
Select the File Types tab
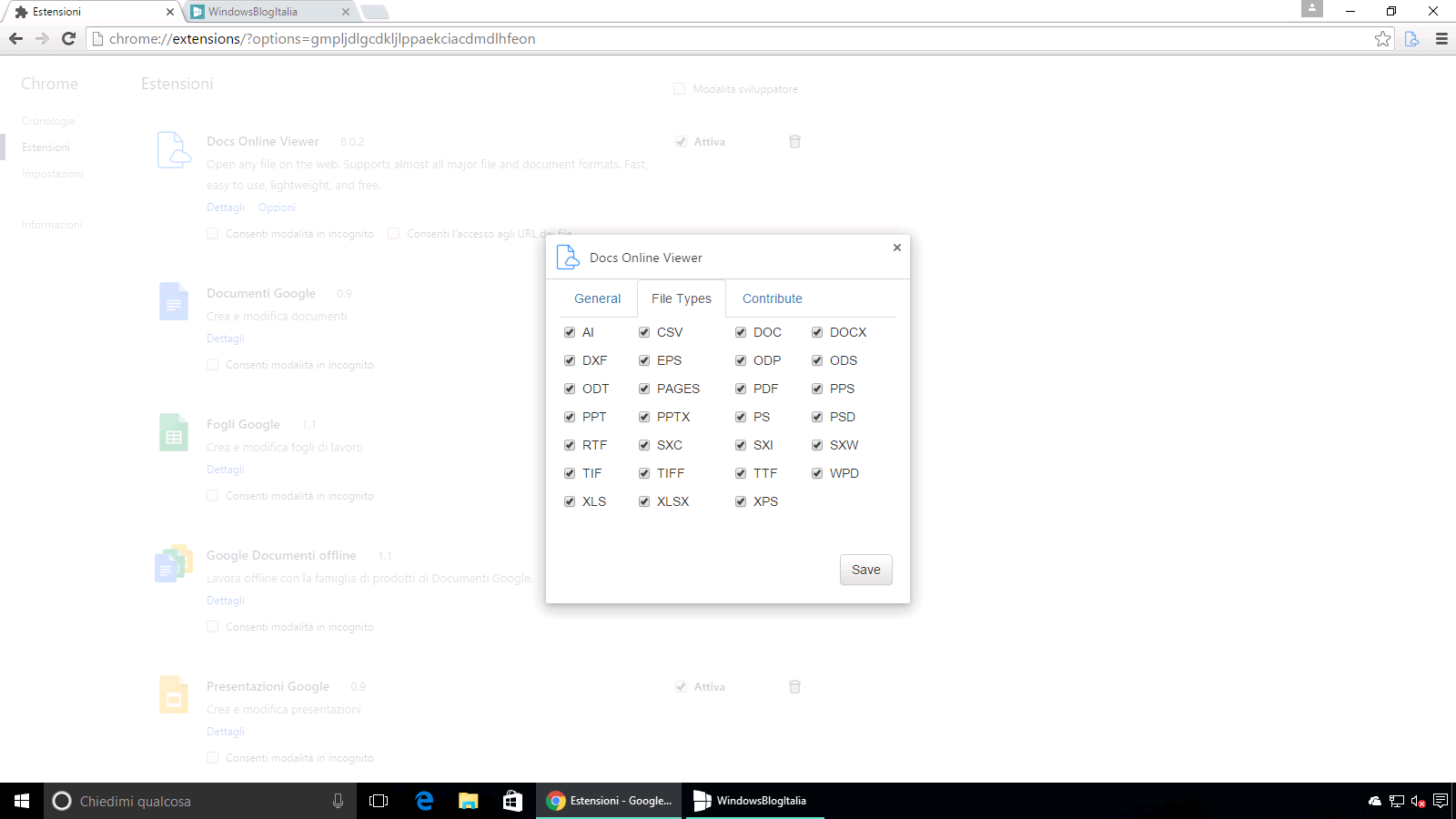click(682, 298)
